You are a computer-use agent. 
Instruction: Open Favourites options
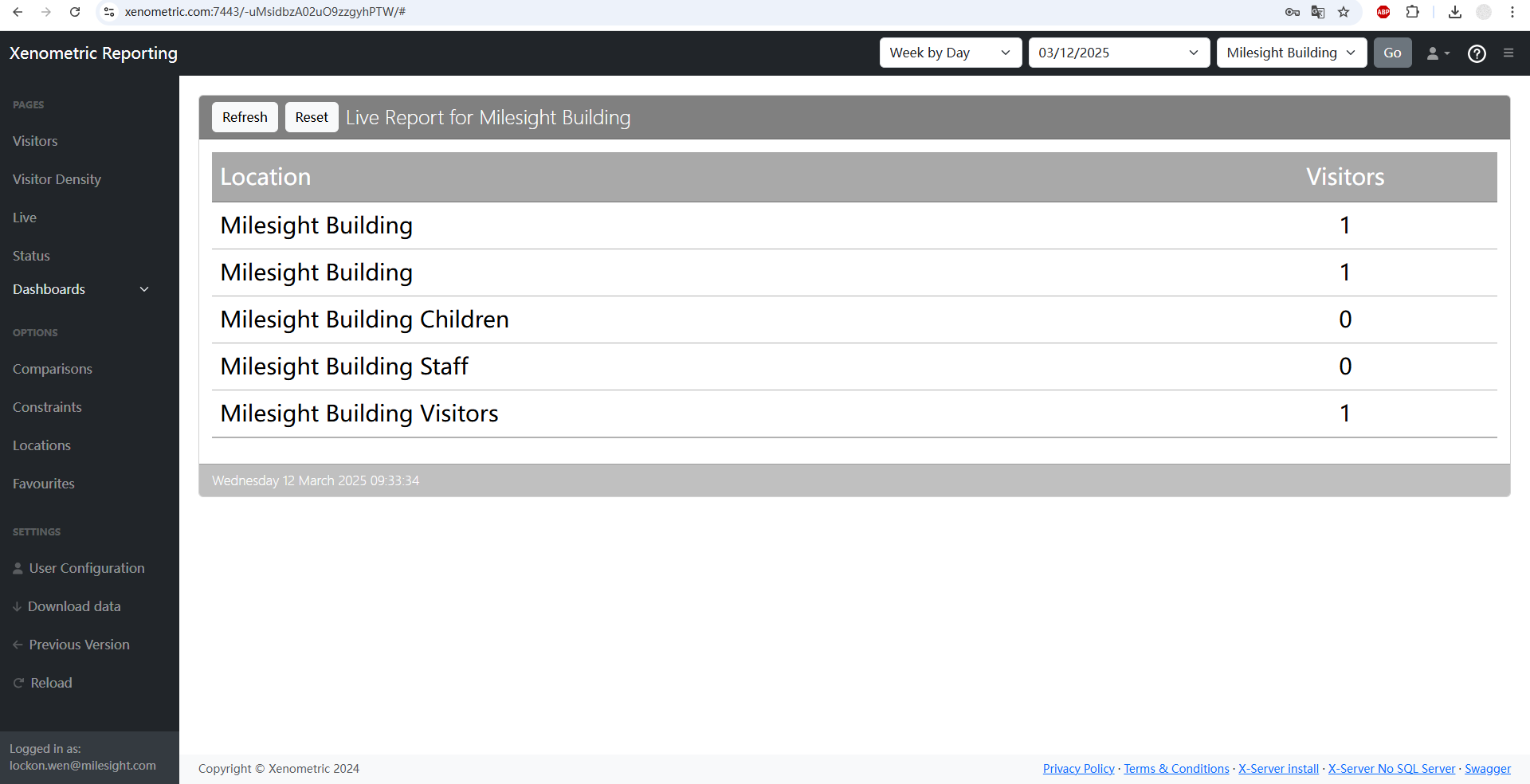[44, 484]
